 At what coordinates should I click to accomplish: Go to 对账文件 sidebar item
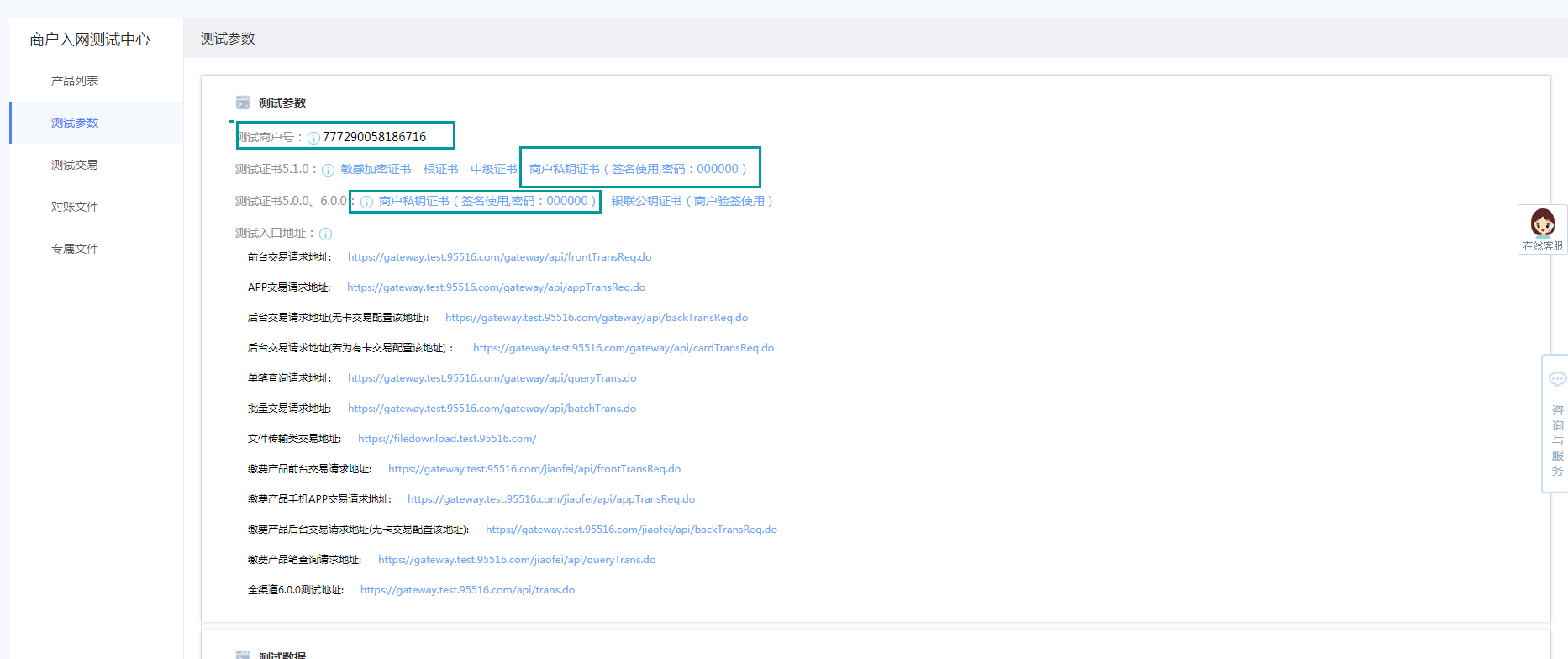(x=75, y=207)
